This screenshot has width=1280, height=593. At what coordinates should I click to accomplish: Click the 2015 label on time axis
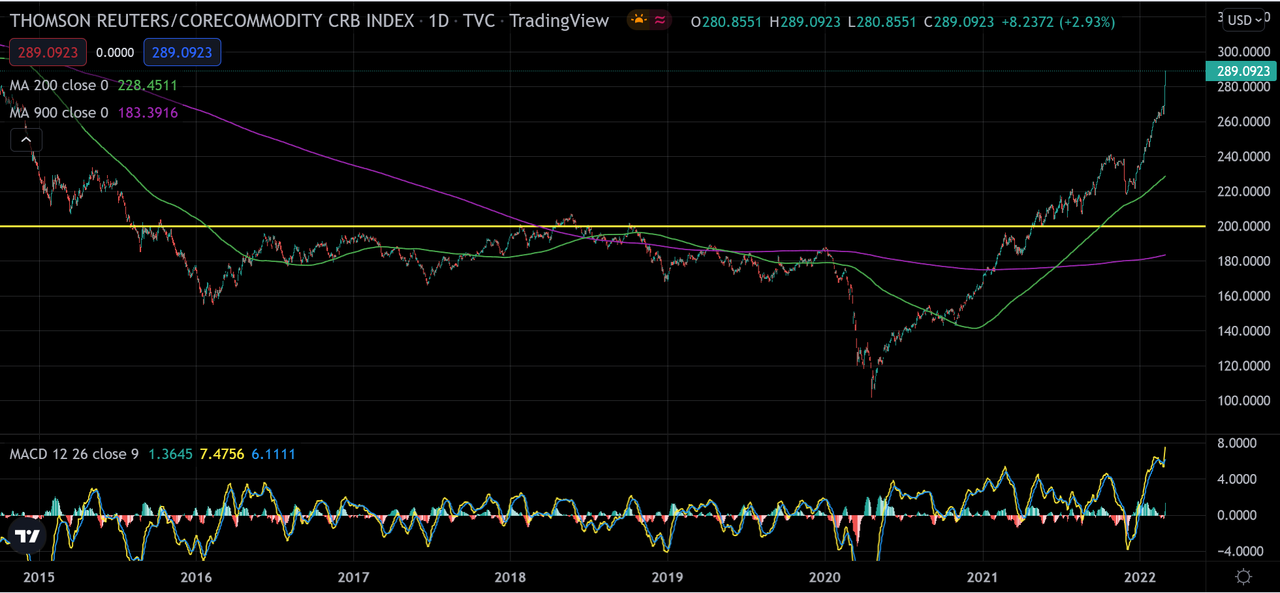pyautogui.click(x=39, y=577)
